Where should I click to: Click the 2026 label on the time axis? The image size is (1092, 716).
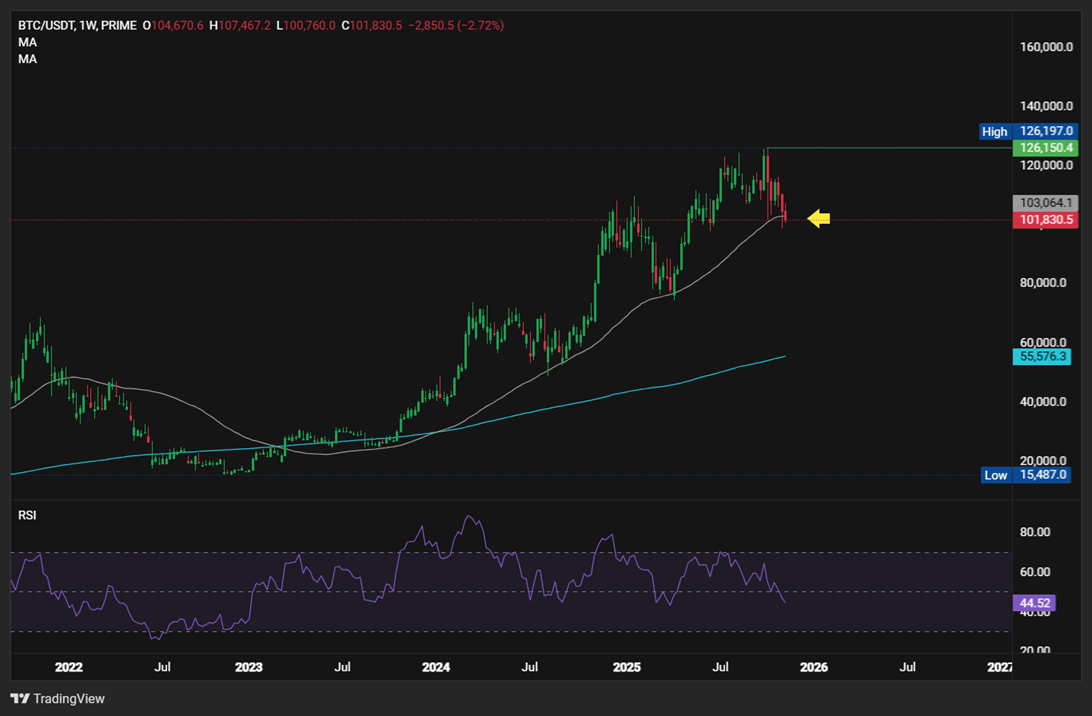coord(815,667)
